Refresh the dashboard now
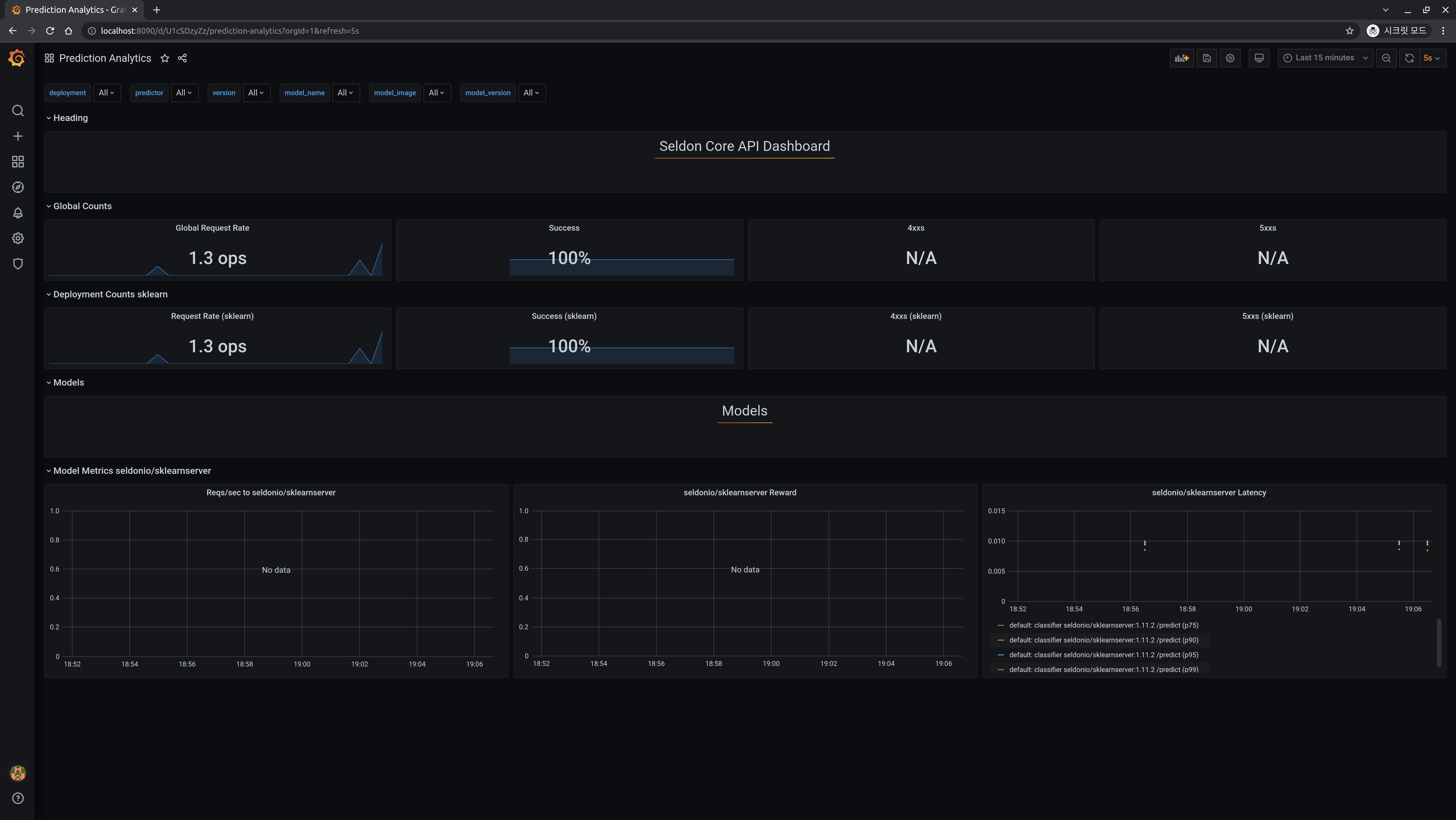 click(x=1409, y=58)
